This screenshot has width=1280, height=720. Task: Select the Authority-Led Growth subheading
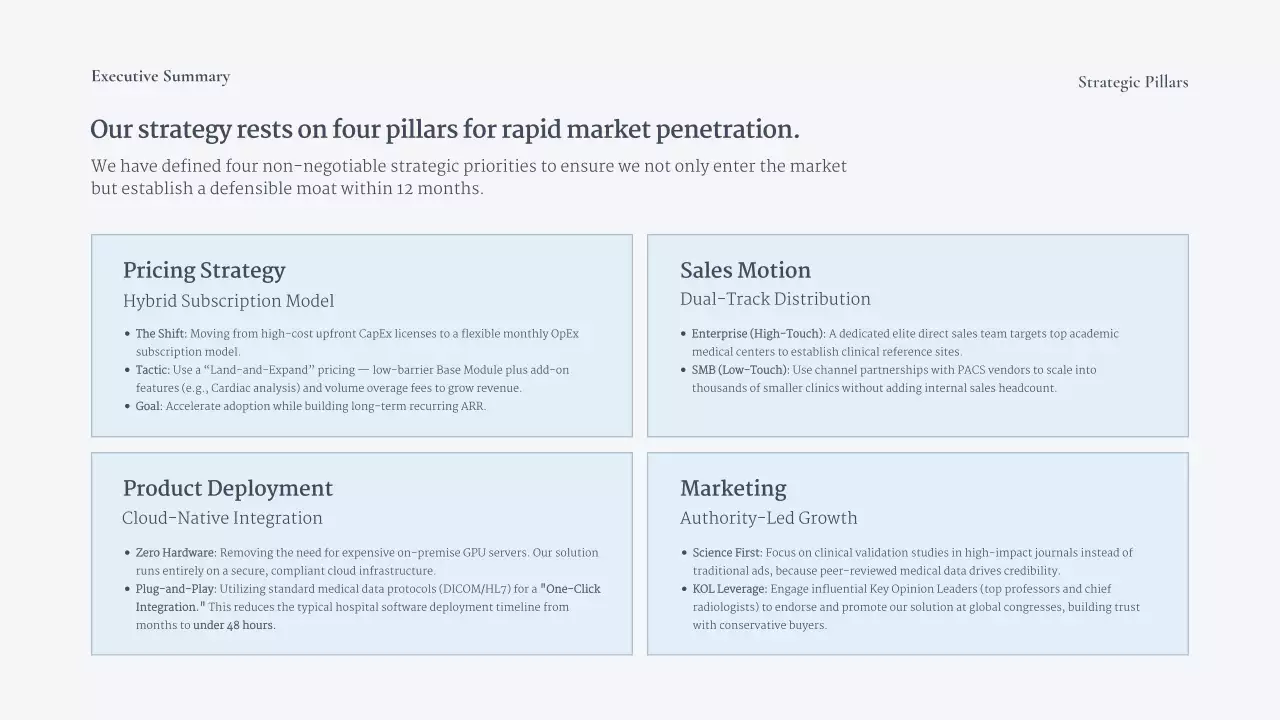768,518
